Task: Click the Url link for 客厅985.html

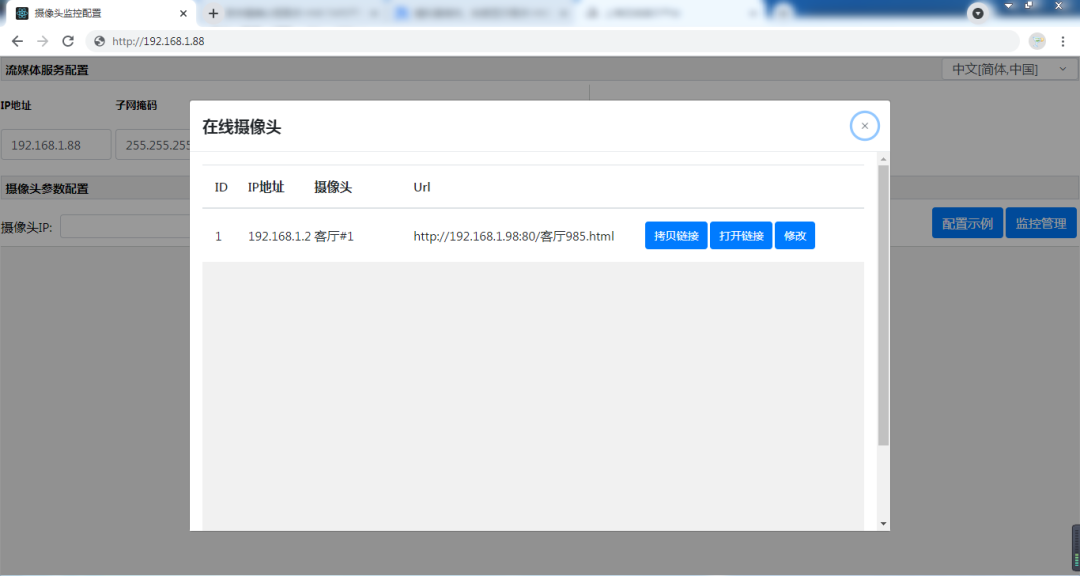Action: 513,237
